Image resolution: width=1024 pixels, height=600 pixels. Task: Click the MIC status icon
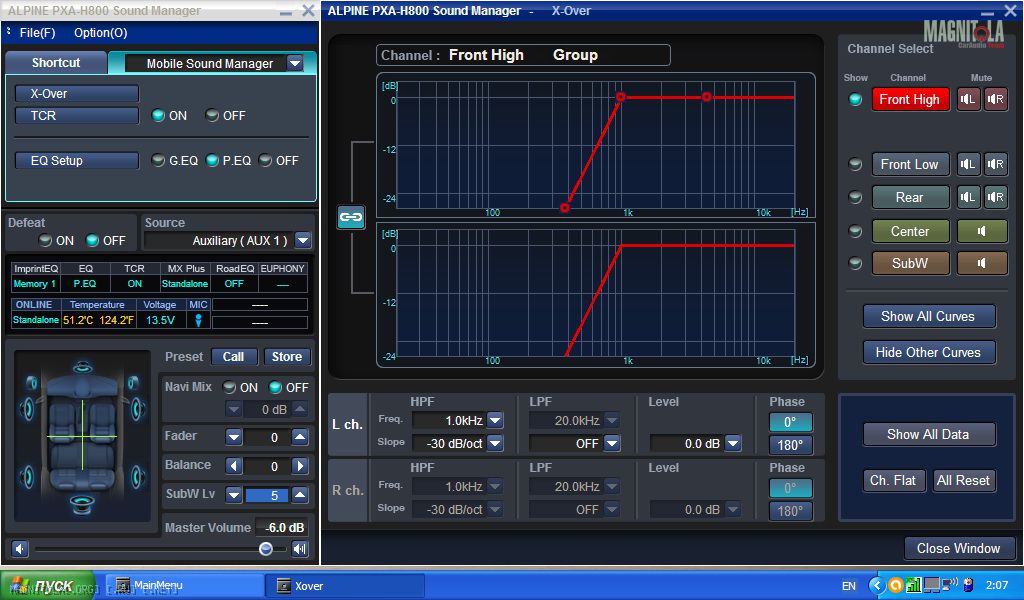point(198,320)
